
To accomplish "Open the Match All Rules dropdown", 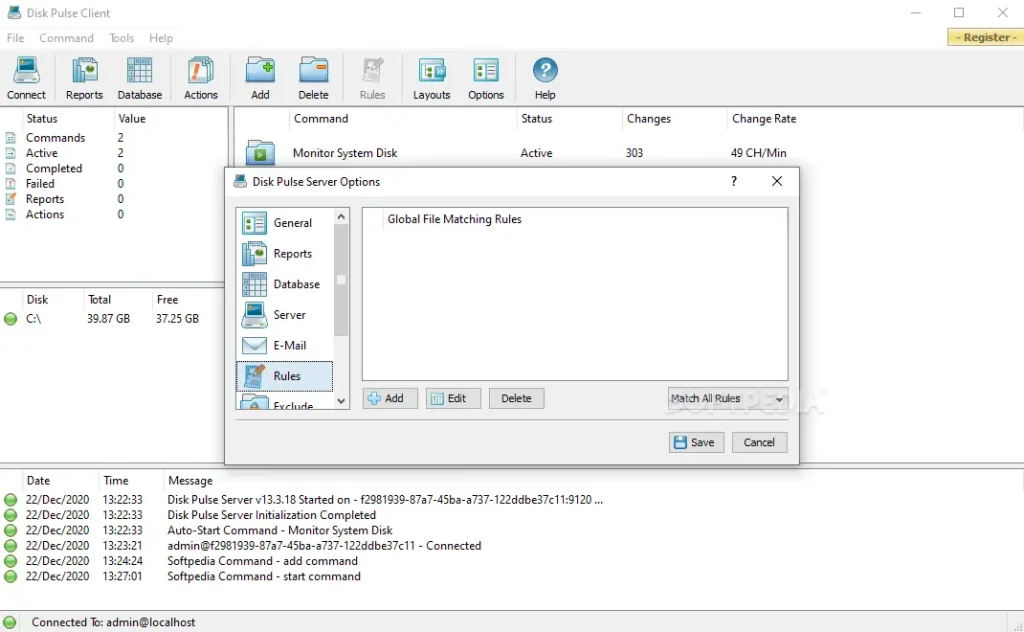I will pyautogui.click(x=728, y=398).
